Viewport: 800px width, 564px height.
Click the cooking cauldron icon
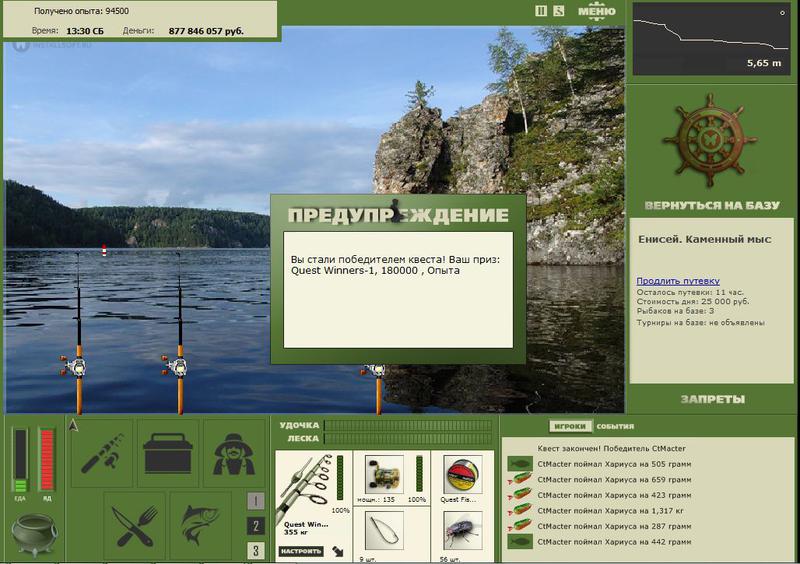[x=34, y=534]
